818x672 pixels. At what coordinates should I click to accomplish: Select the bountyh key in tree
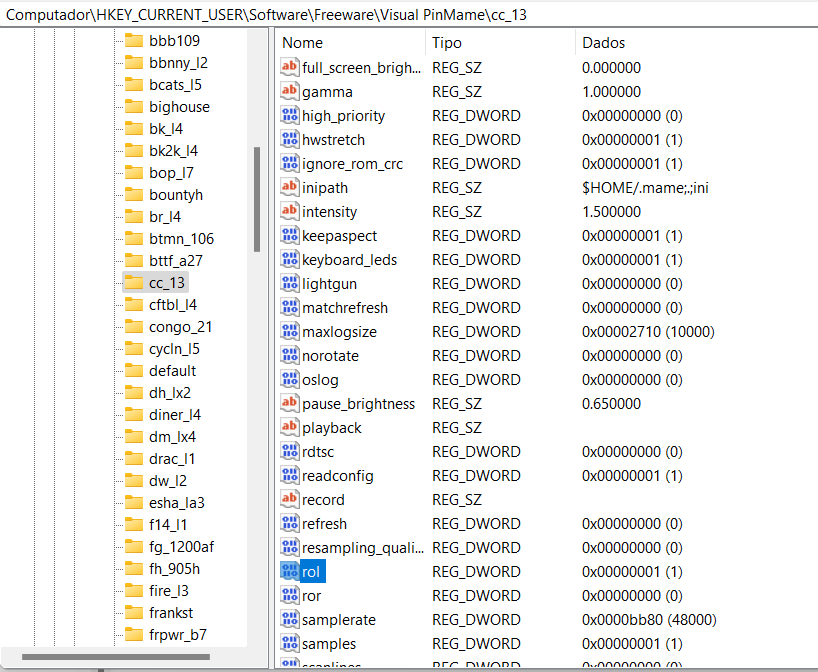176,195
